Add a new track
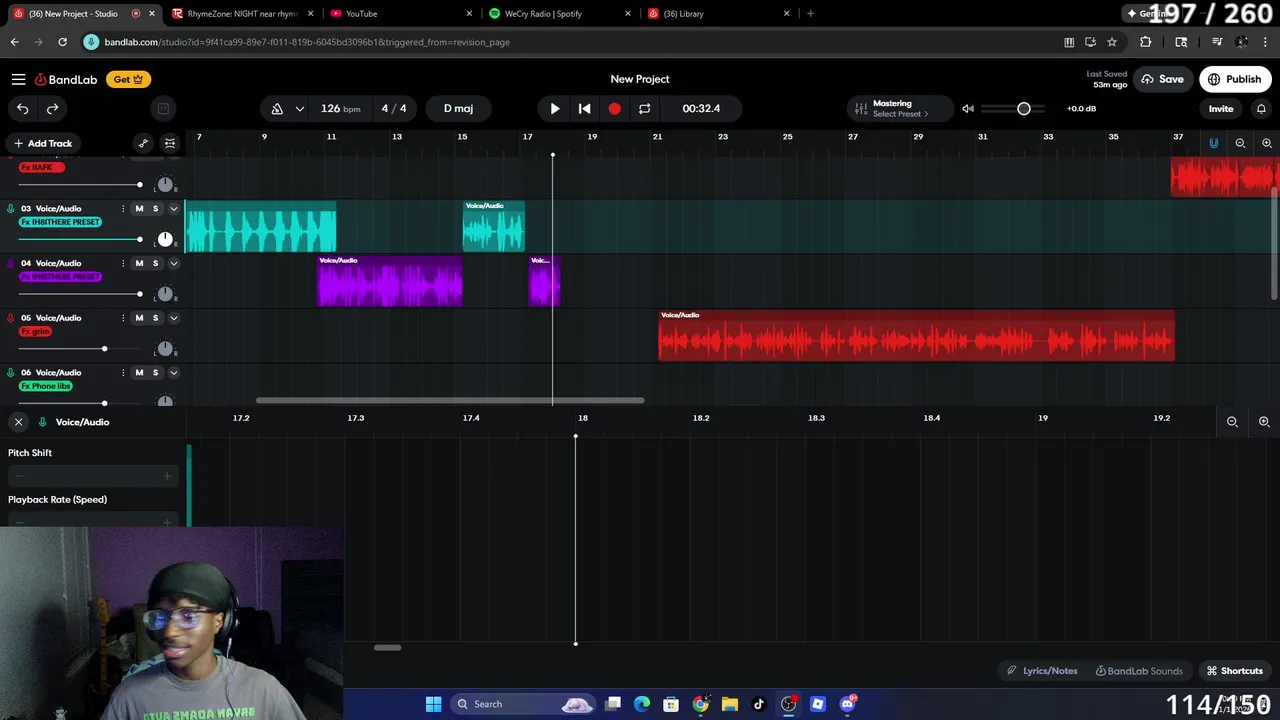 [43, 143]
